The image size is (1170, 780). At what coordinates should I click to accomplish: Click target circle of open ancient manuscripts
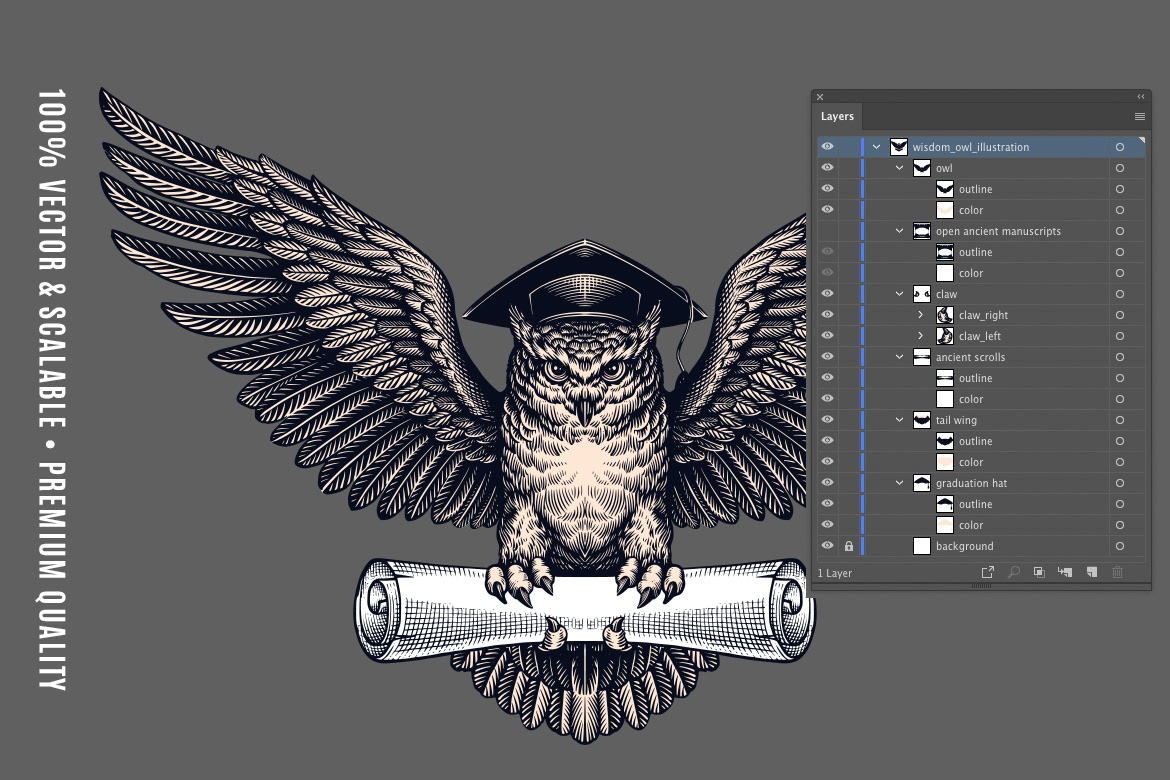[x=1120, y=231]
